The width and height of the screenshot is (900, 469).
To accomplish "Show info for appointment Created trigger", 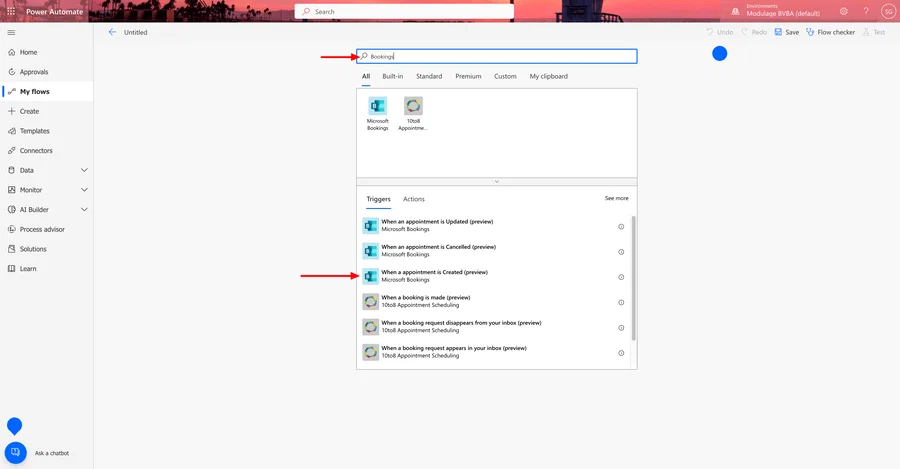I will click(621, 277).
